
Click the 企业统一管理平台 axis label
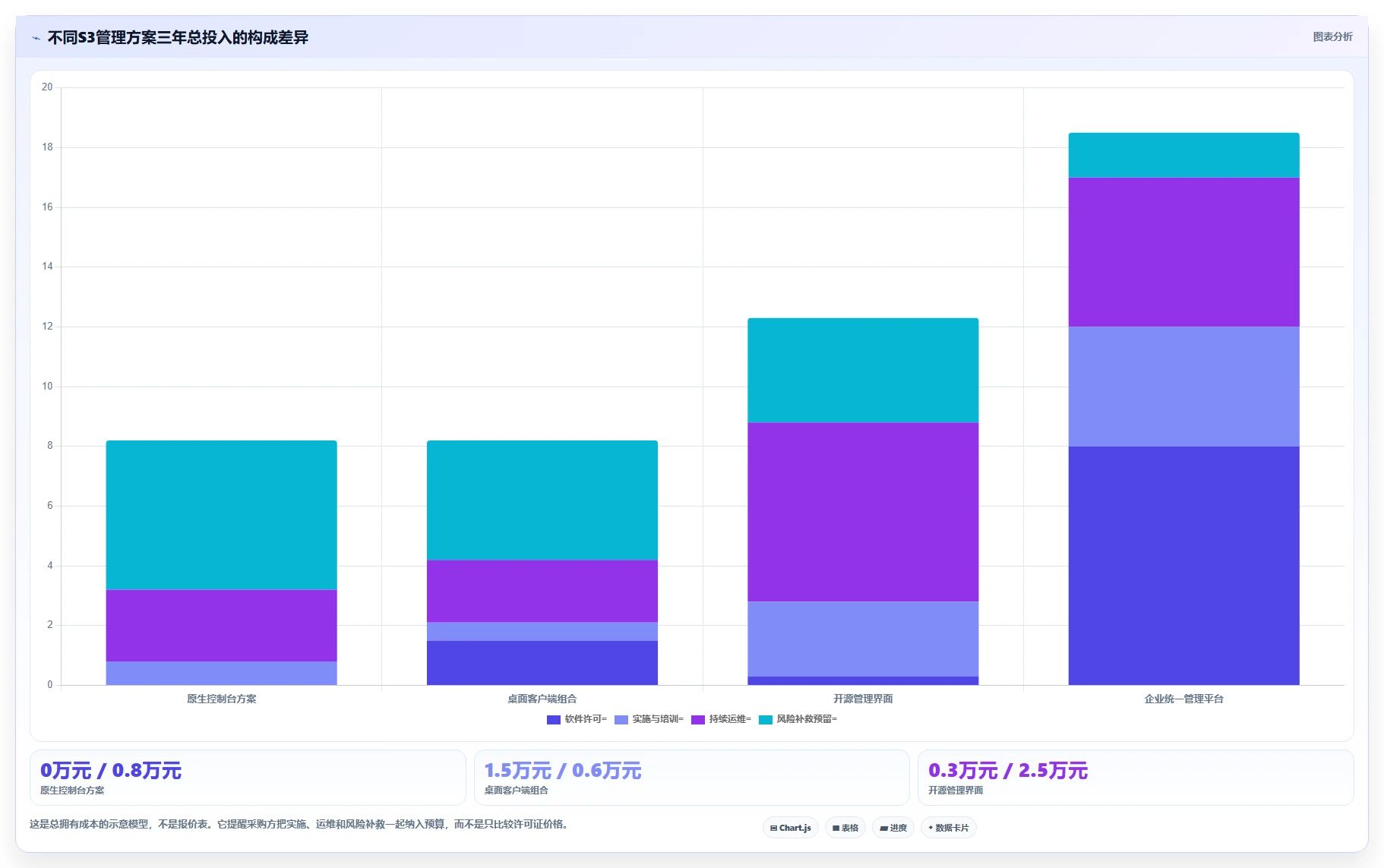pyautogui.click(x=1183, y=699)
